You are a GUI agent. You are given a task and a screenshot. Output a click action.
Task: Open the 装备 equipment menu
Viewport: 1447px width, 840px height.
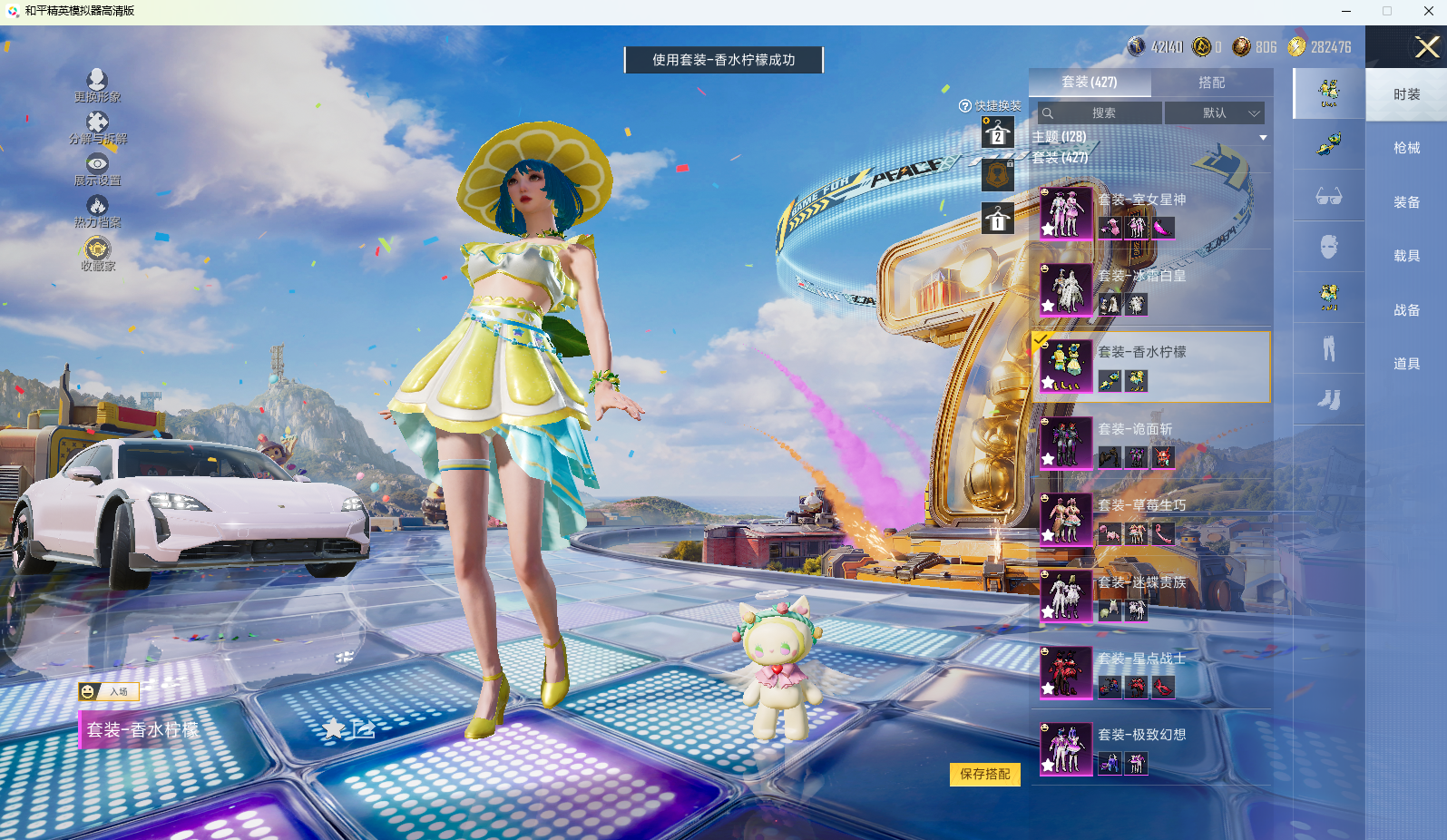coord(1406,202)
